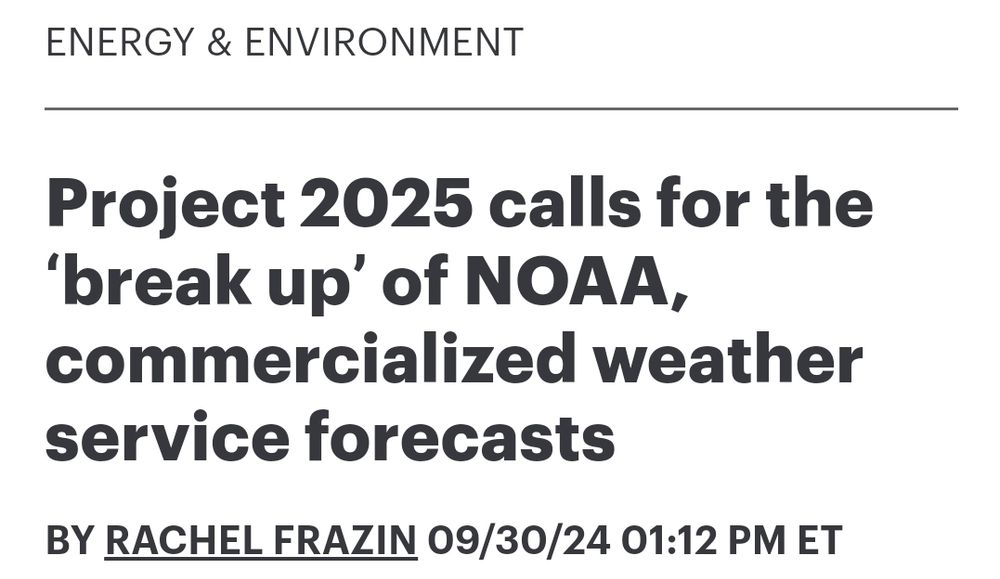The width and height of the screenshot is (1000, 579).
Task: Click "calls for the" in the headline
Action: pos(680,205)
